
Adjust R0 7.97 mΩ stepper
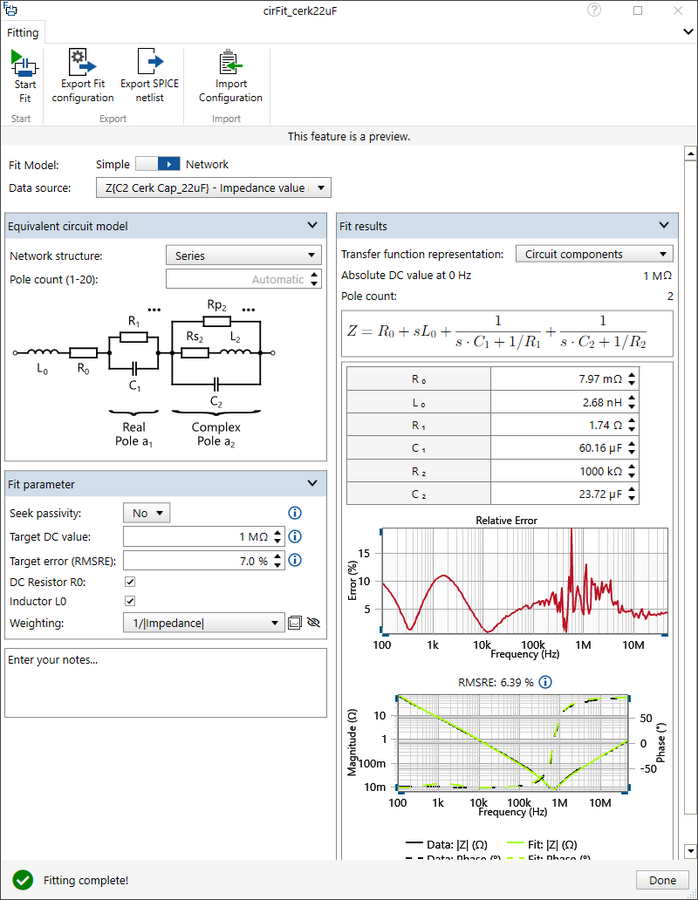point(632,379)
